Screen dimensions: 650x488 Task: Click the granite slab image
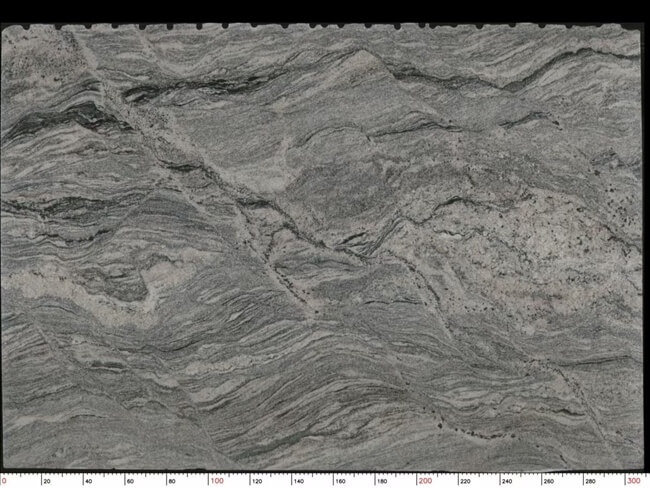323,246
